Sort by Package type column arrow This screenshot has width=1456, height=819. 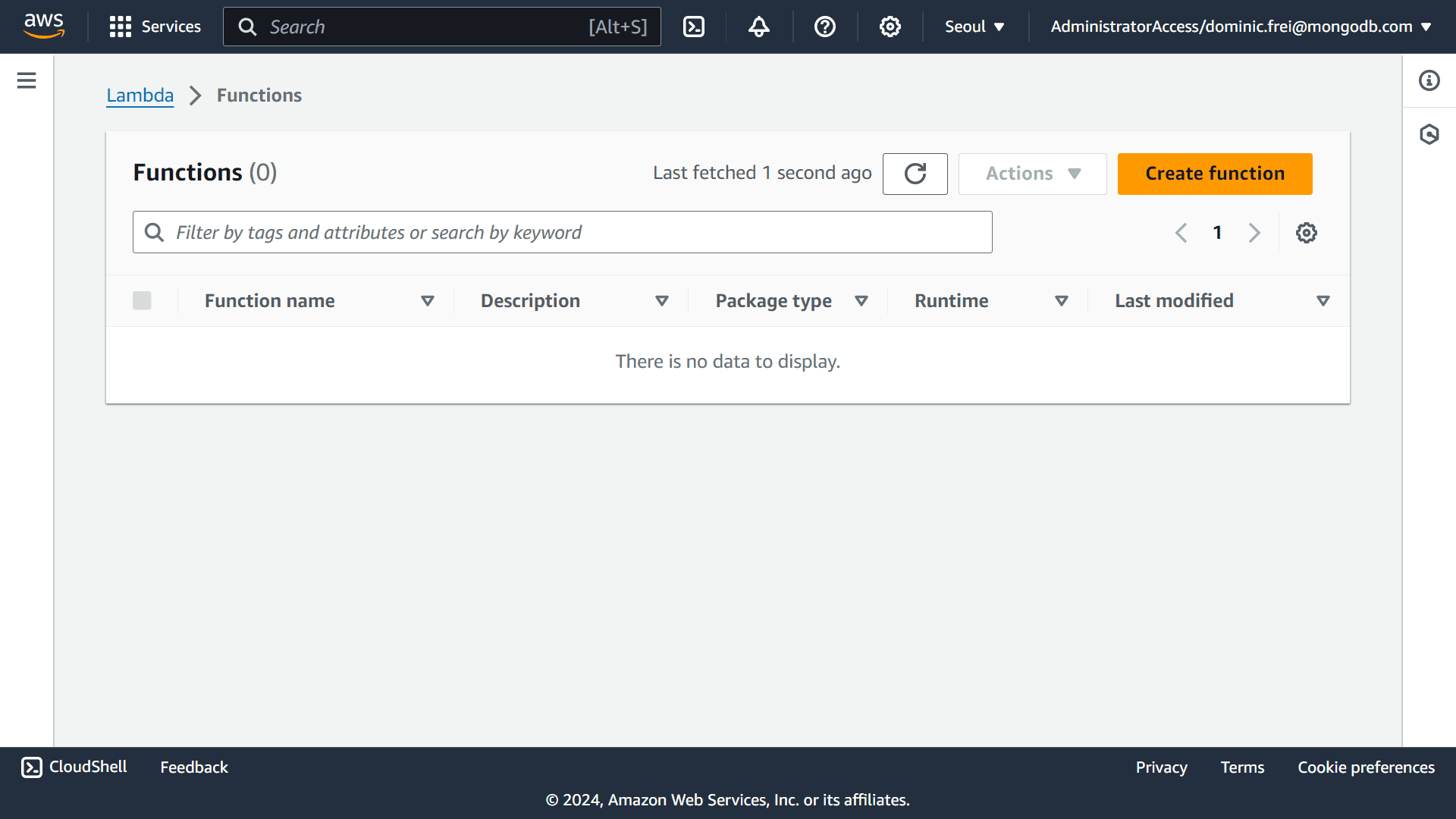pos(861,301)
